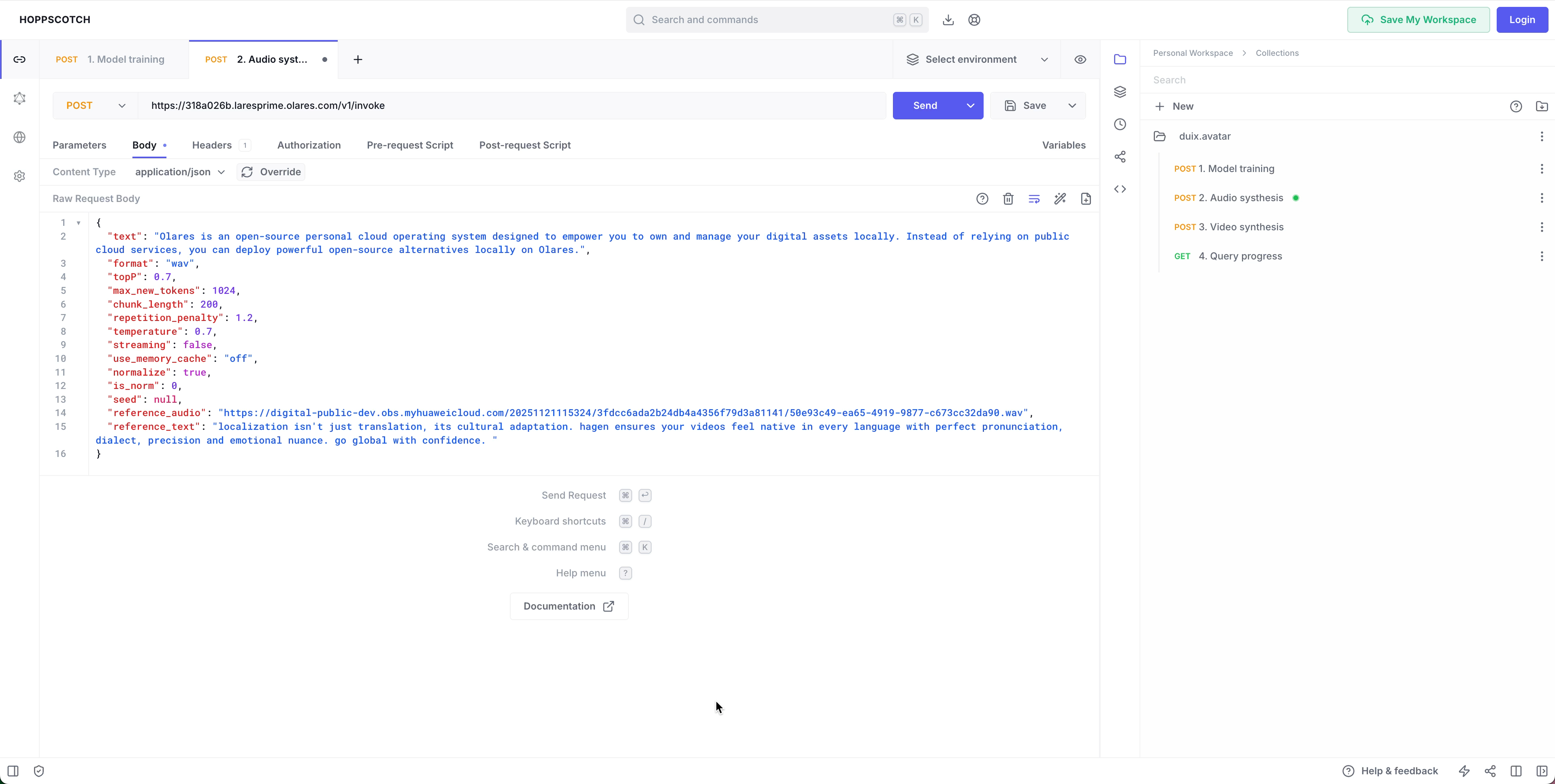Viewport: 1555px width, 784px height.
Task: Clear the raw request body with the trash icon
Action: click(1008, 199)
